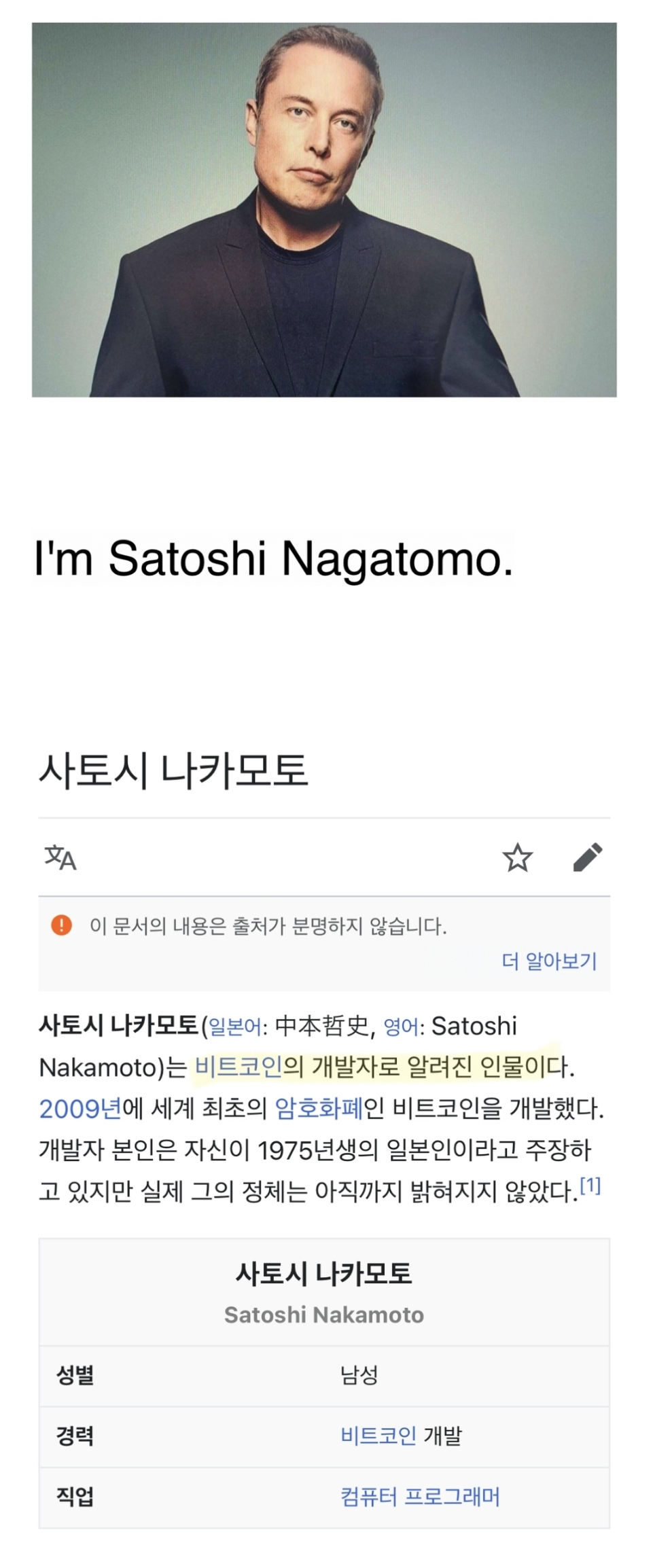Image resolution: width=653 pixels, height=1568 pixels.
Task: Tap the language translation icon
Action: click(60, 857)
